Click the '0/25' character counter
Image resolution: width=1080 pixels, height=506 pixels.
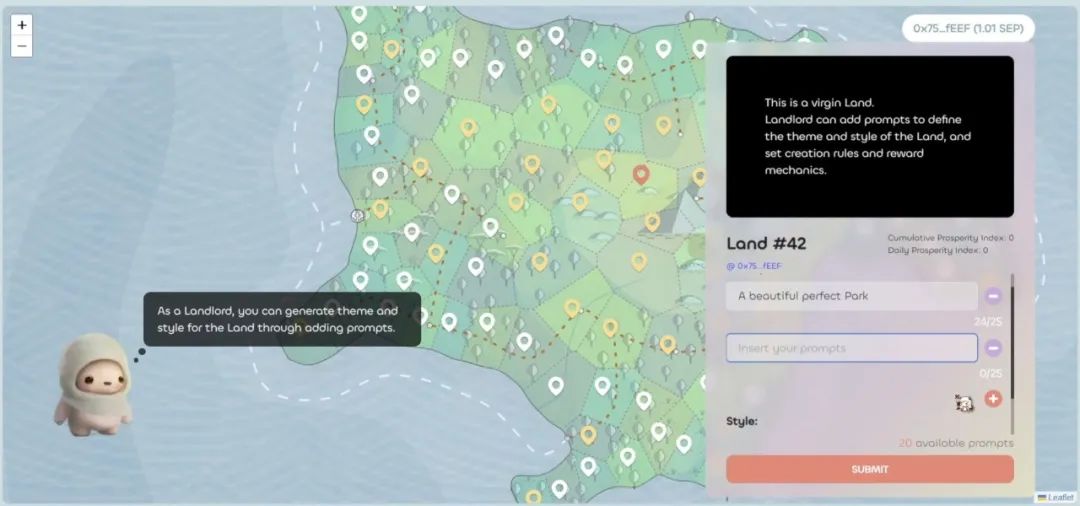click(990, 374)
